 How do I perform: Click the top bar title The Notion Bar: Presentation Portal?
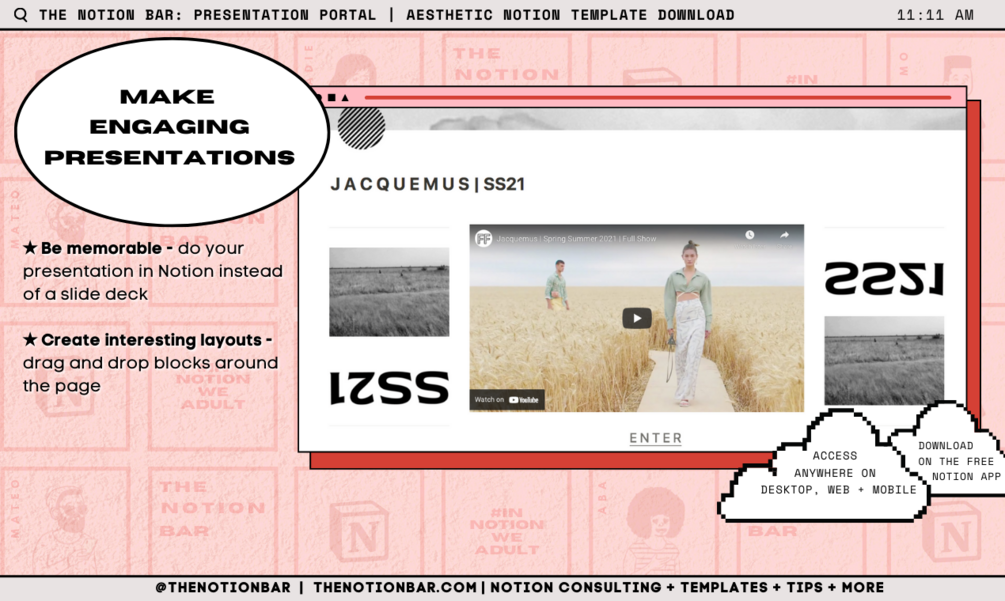pos(207,15)
